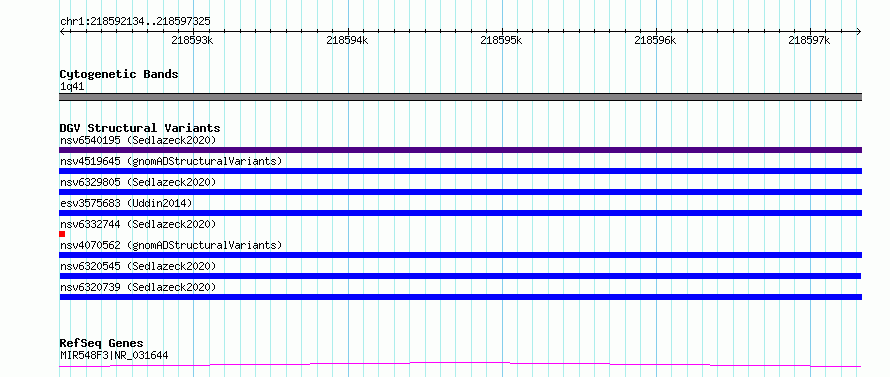The width and height of the screenshot is (890, 377).
Task: Click the esv3575683 blue variant bar
Action: point(460,213)
